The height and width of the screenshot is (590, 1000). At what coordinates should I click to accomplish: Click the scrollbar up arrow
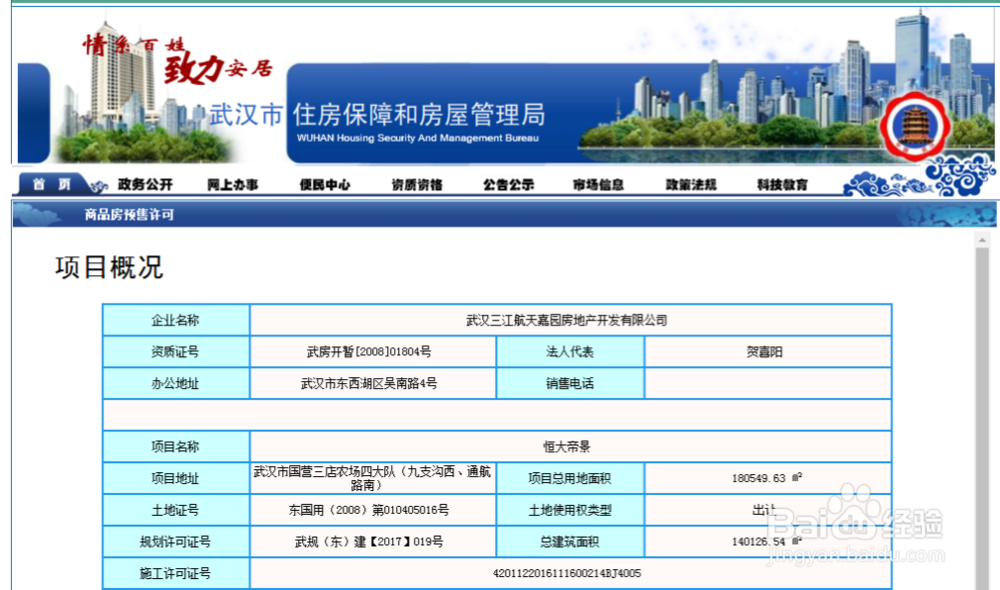point(982,240)
